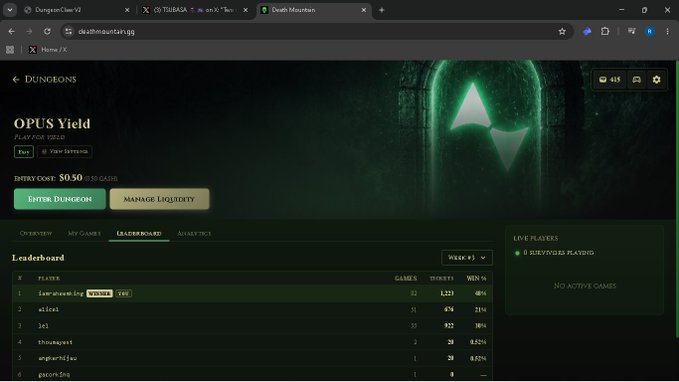Open the Home / X bookmark
The image size is (679, 382).
[x=48, y=50]
